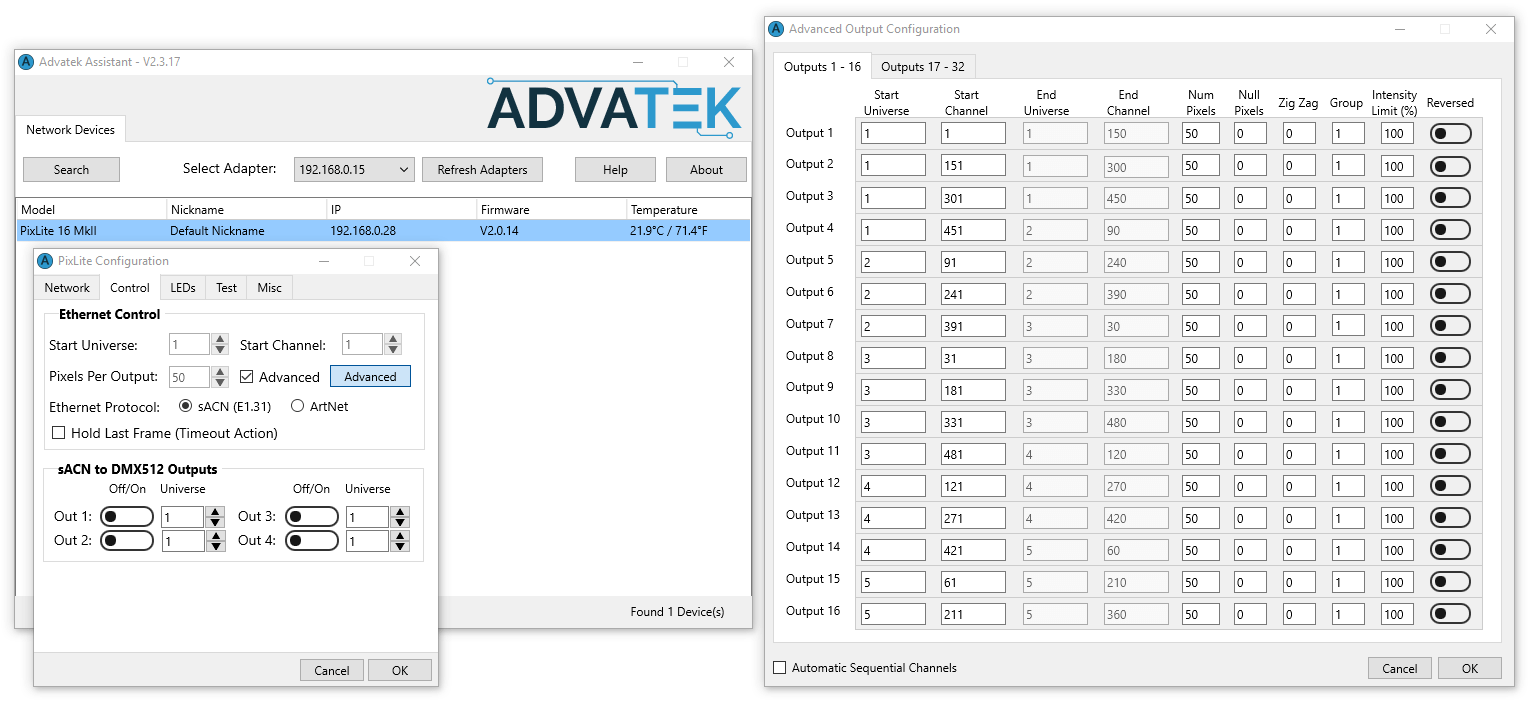Click the Temperature column header

click(688, 210)
